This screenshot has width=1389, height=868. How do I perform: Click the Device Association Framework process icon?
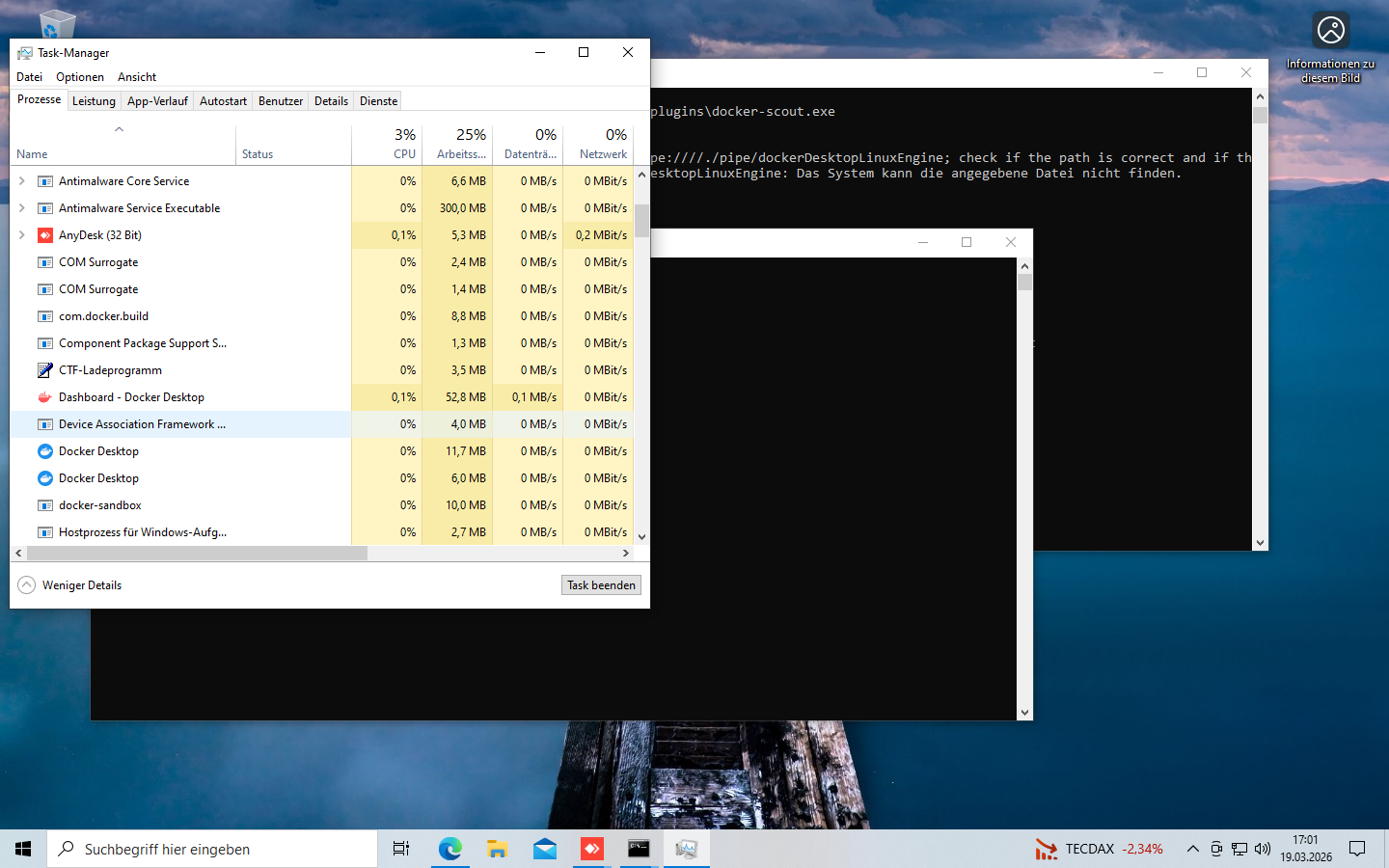coord(44,424)
